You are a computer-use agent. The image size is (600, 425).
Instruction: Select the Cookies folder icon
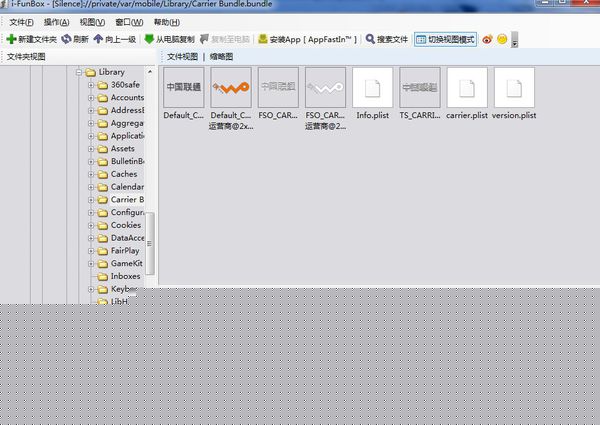pos(103,225)
